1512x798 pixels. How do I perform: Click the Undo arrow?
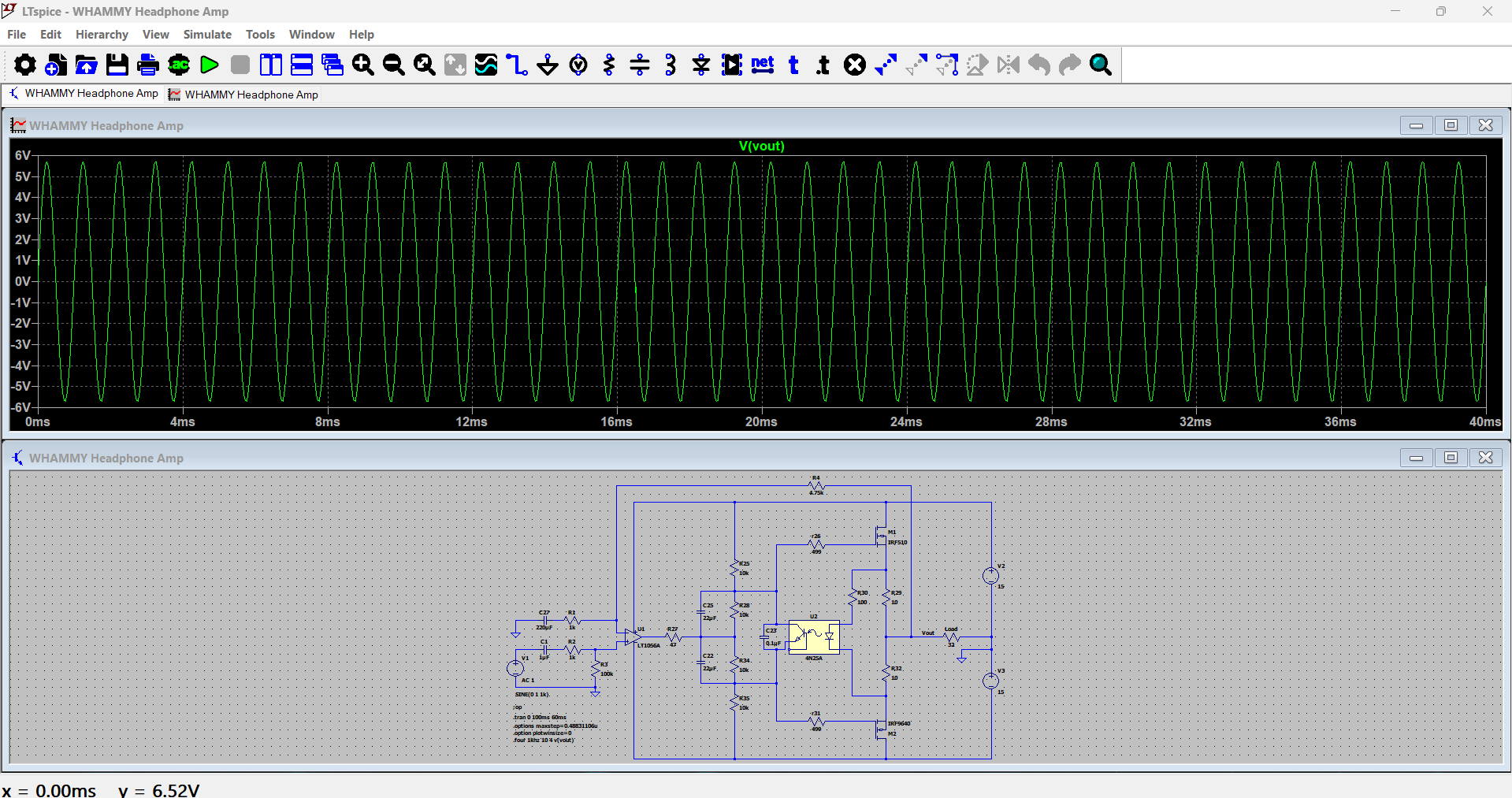(1039, 65)
